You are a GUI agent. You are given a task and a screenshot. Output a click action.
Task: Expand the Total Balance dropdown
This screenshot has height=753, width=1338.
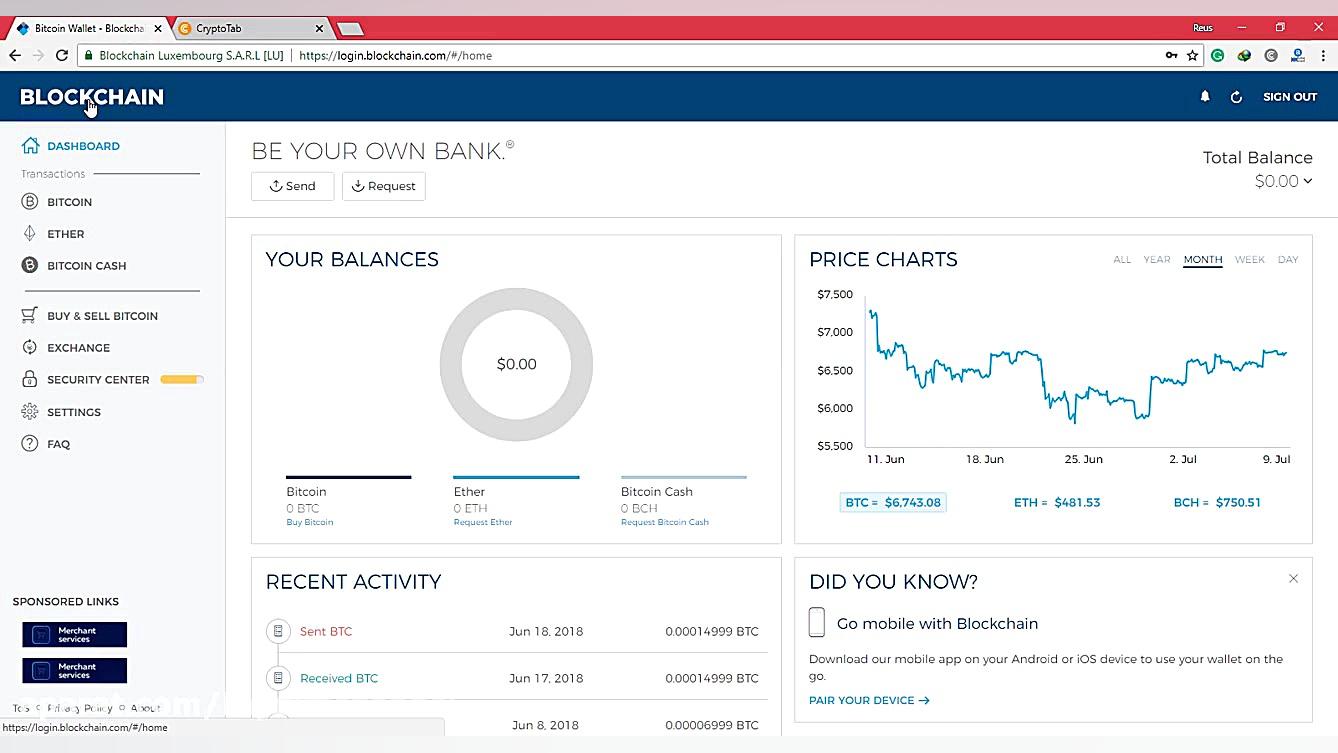click(x=1284, y=181)
